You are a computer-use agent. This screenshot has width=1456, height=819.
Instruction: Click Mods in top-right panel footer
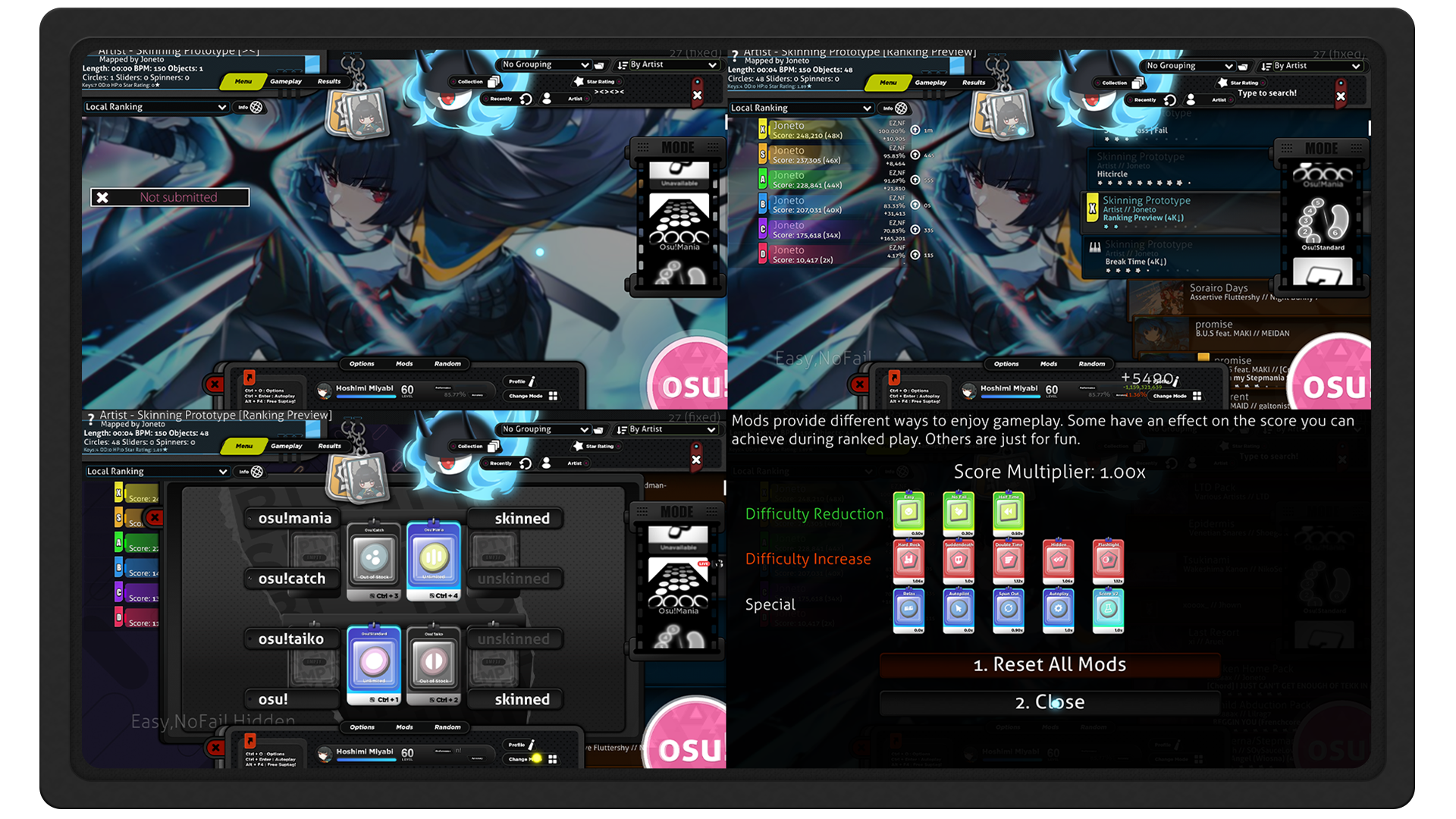[1049, 364]
